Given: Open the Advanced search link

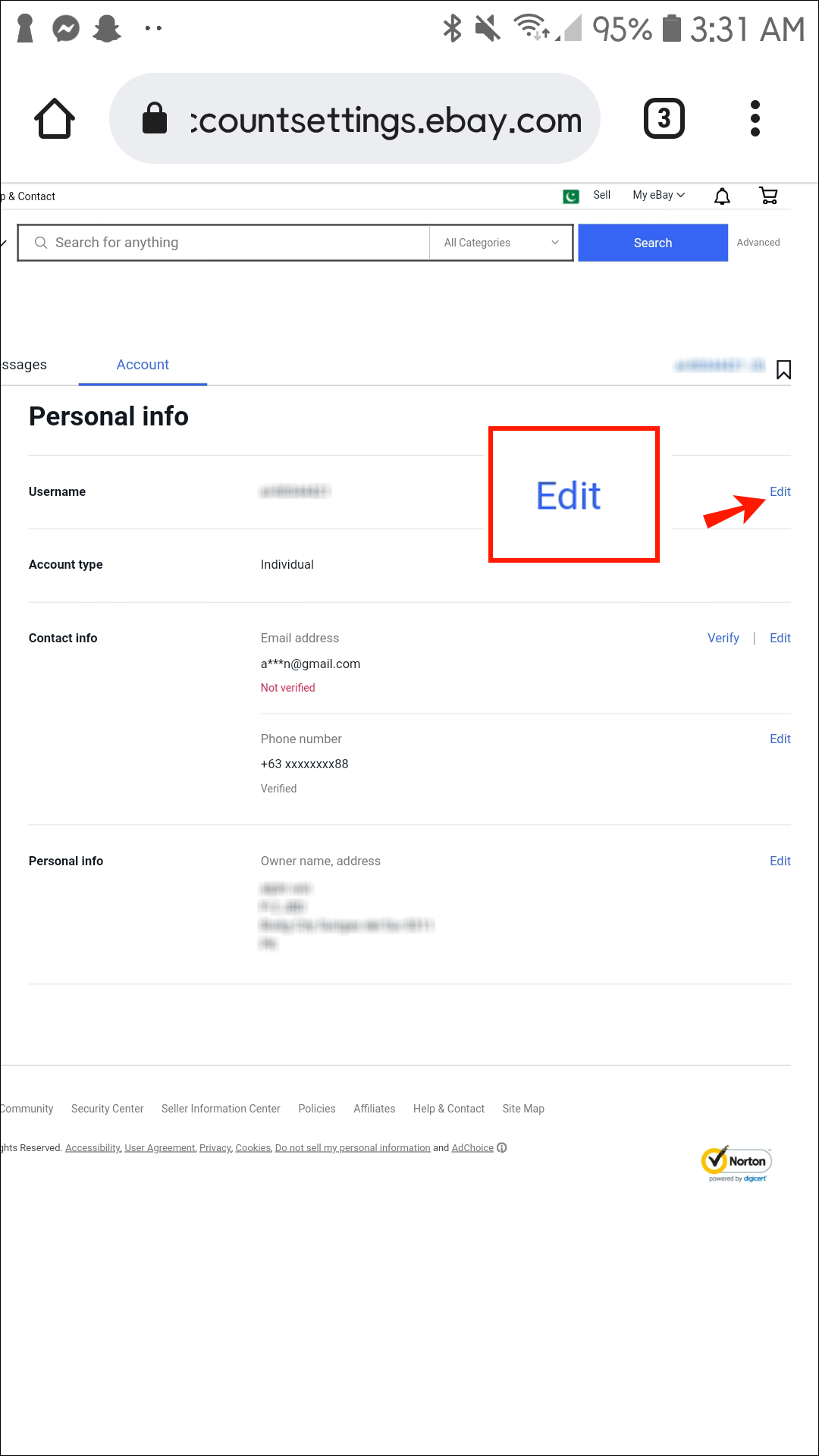Looking at the screenshot, I should tap(758, 243).
